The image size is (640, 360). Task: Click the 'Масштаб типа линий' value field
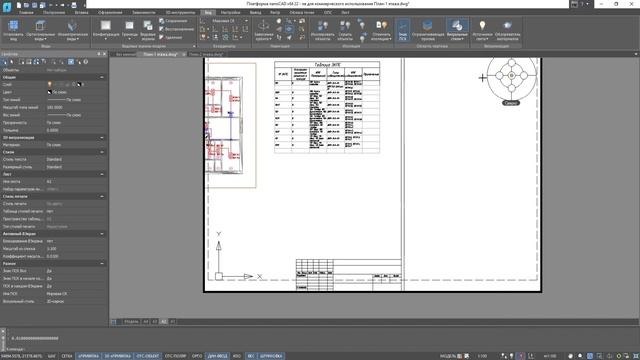click(x=76, y=107)
